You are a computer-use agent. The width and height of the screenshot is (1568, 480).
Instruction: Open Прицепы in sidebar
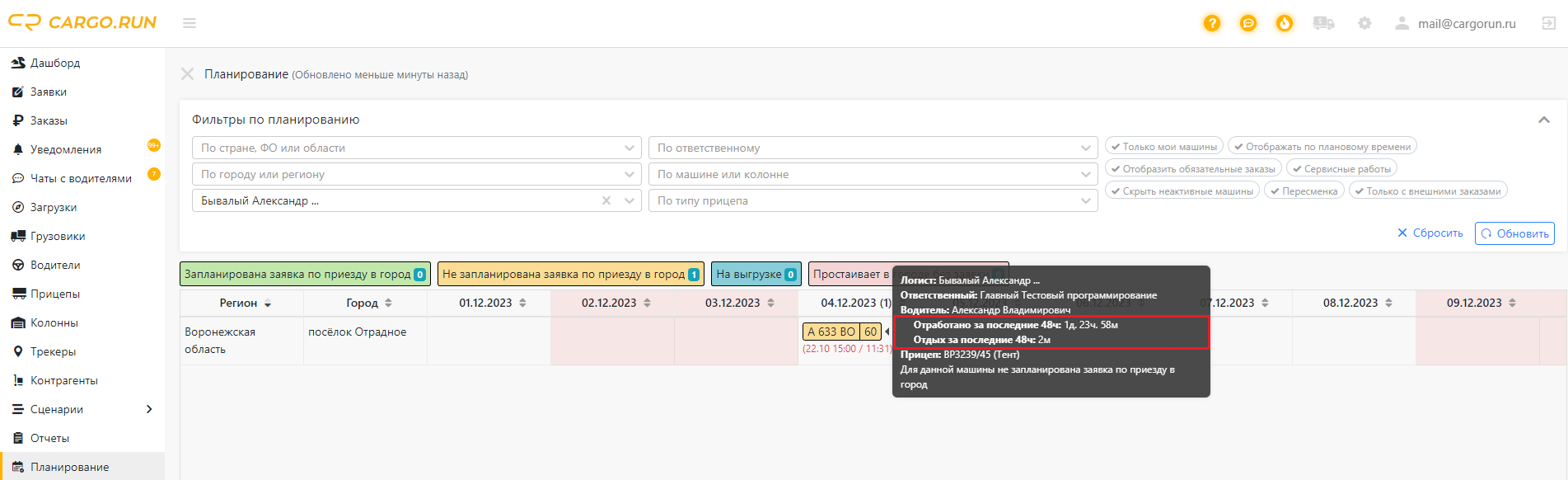tap(82, 294)
